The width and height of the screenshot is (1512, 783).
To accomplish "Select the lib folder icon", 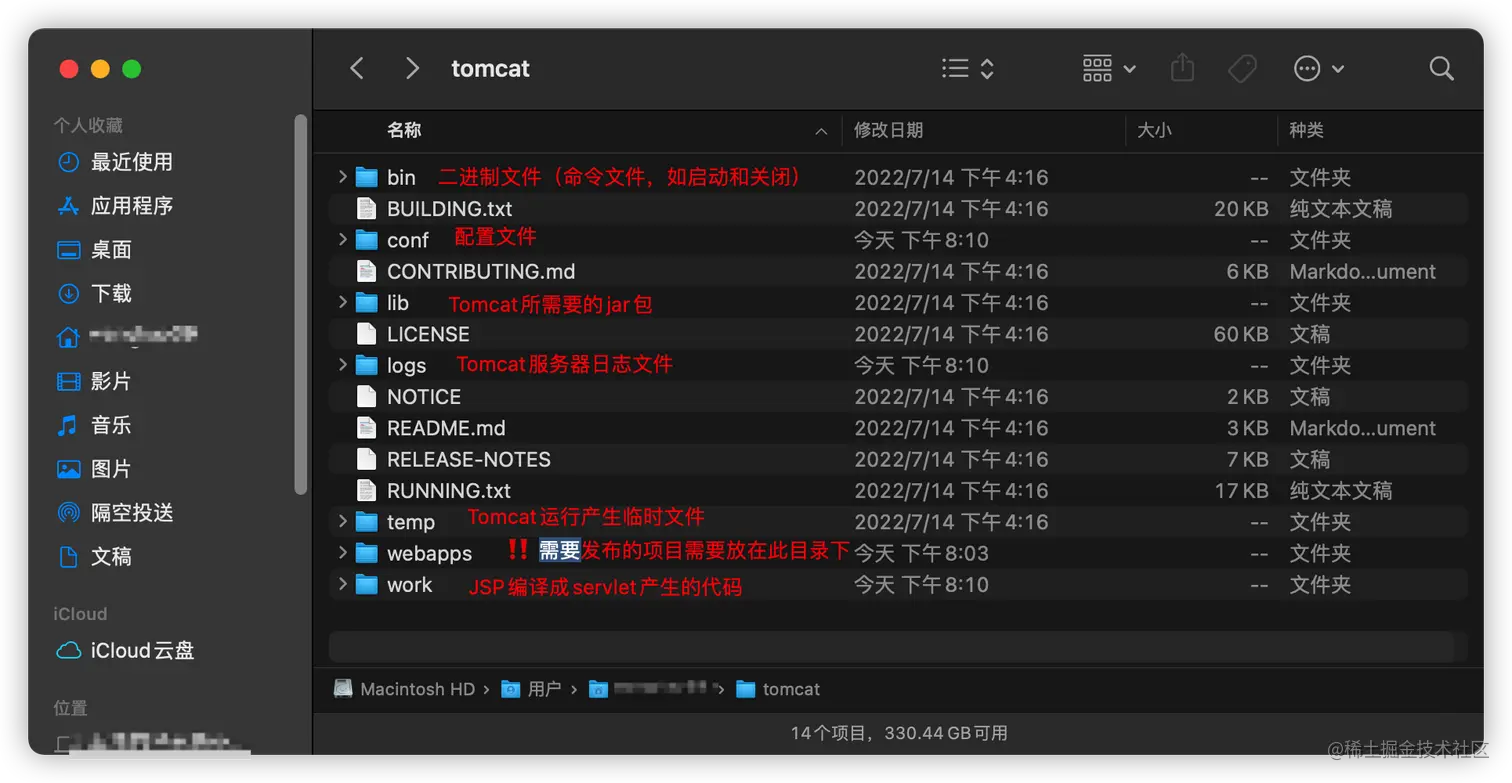I will pyautogui.click(x=367, y=302).
